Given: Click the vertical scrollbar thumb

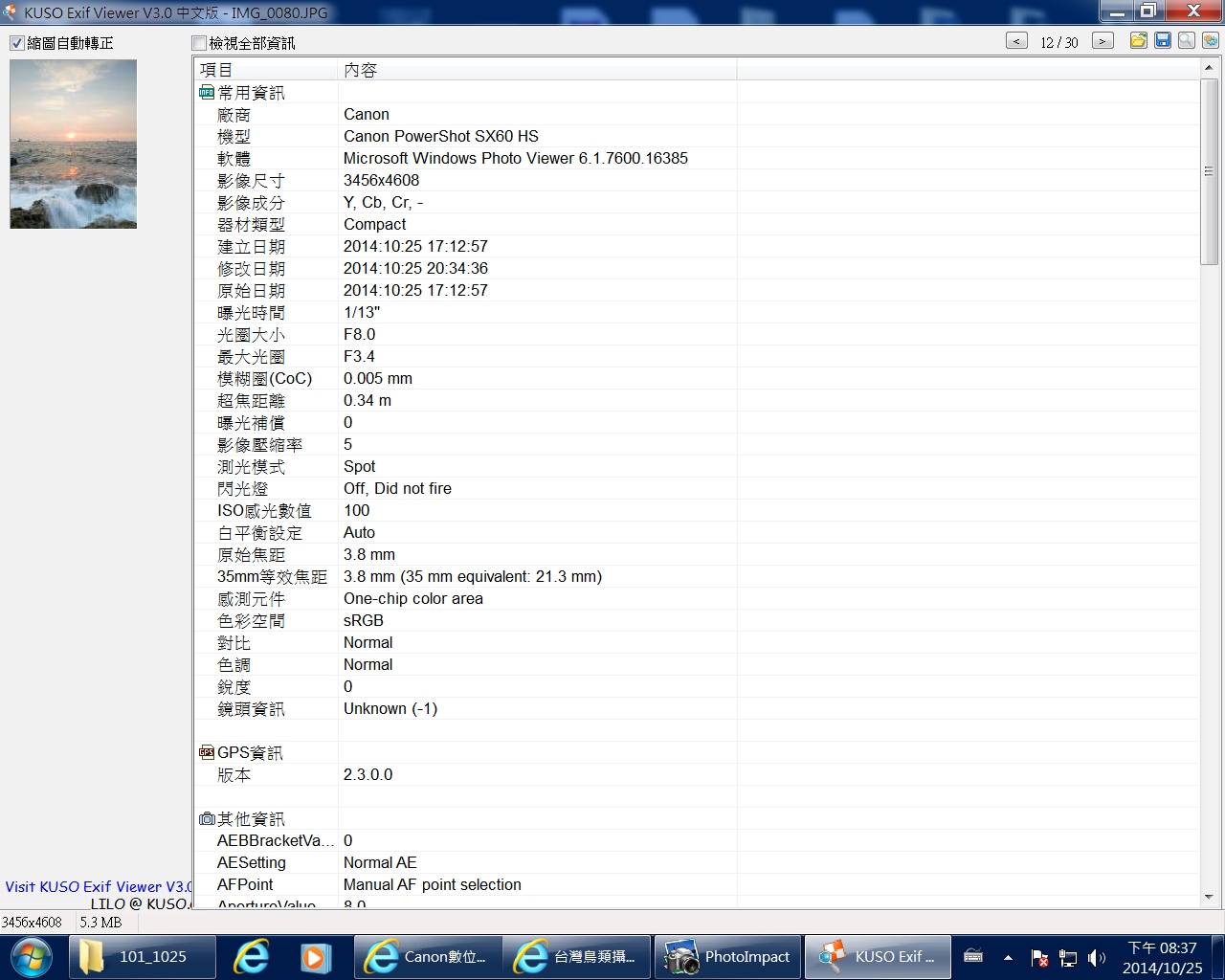Looking at the screenshot, I should point(1209,171).
